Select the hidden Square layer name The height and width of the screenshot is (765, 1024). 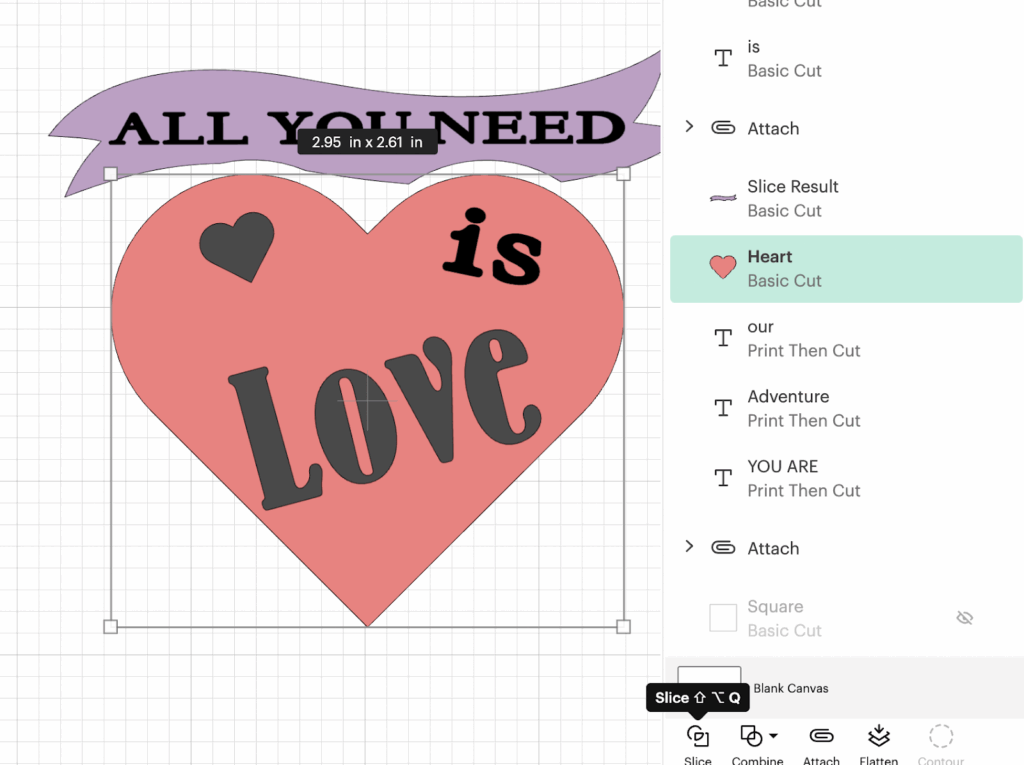775,607
